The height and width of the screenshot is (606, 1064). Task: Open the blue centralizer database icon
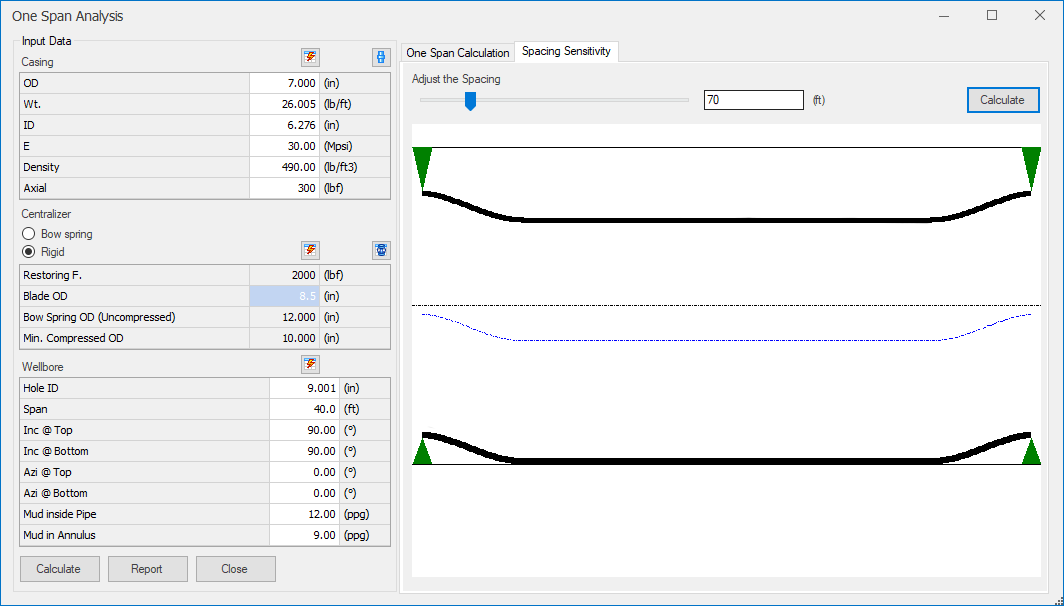[x=380, y=250]
